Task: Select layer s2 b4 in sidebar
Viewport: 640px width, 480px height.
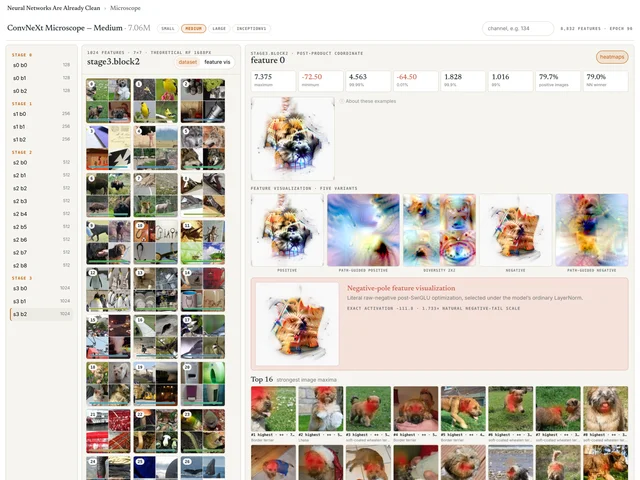Action: pos(41,214)
